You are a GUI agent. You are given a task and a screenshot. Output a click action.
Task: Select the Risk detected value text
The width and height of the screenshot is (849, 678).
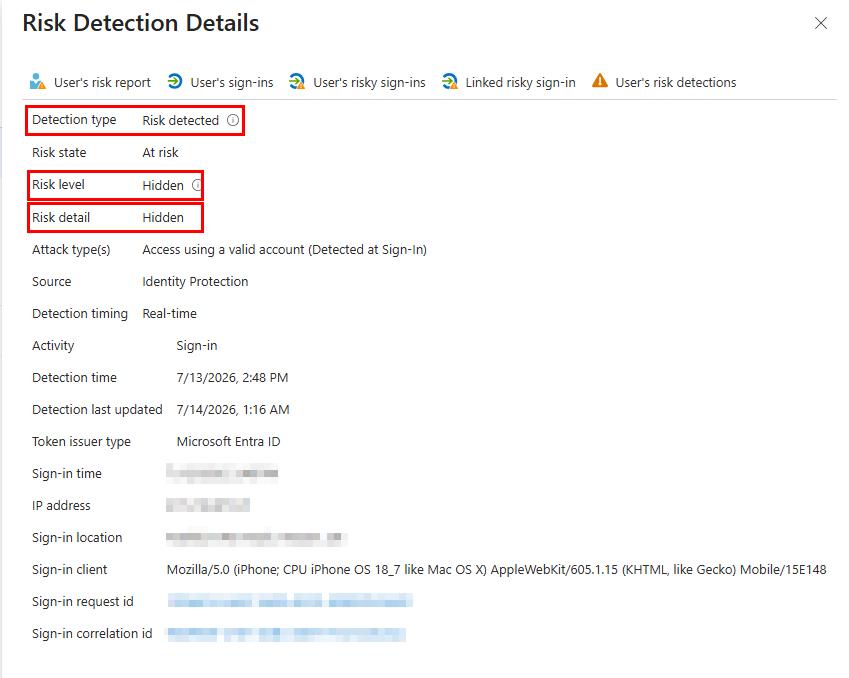(x=180, y=120)
